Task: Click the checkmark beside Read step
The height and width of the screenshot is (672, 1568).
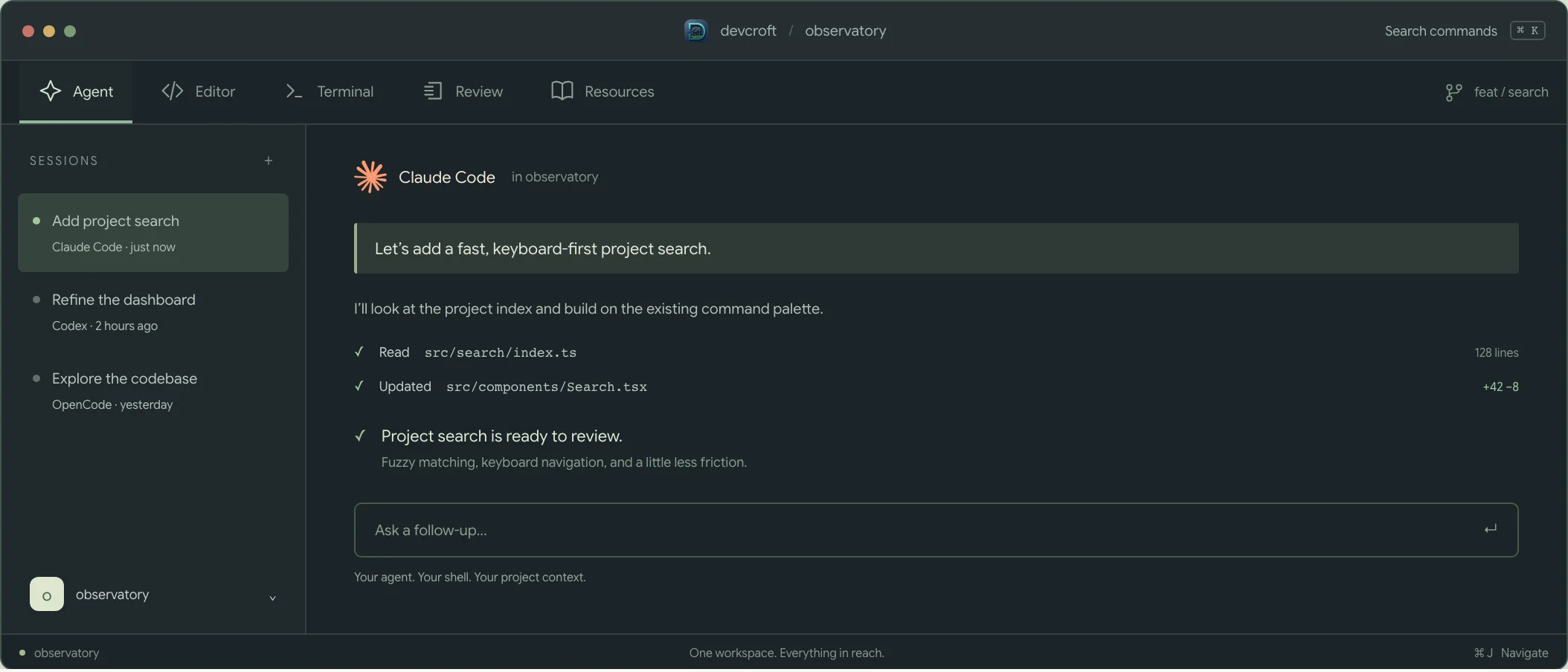Action: pyautogui.click(x=359, y=352)
